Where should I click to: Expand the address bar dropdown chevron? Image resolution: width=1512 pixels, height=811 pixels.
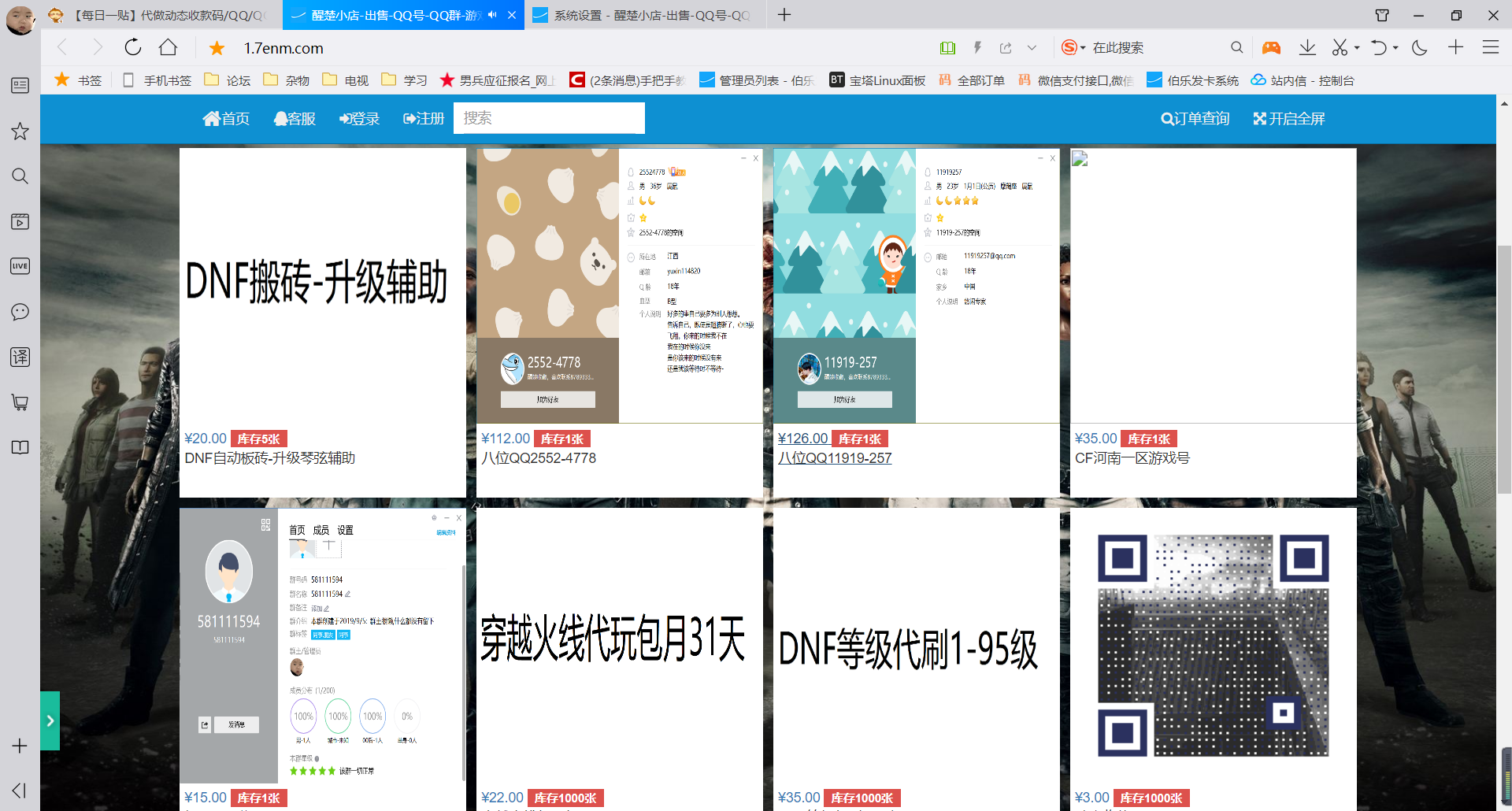click(1032, 48)
